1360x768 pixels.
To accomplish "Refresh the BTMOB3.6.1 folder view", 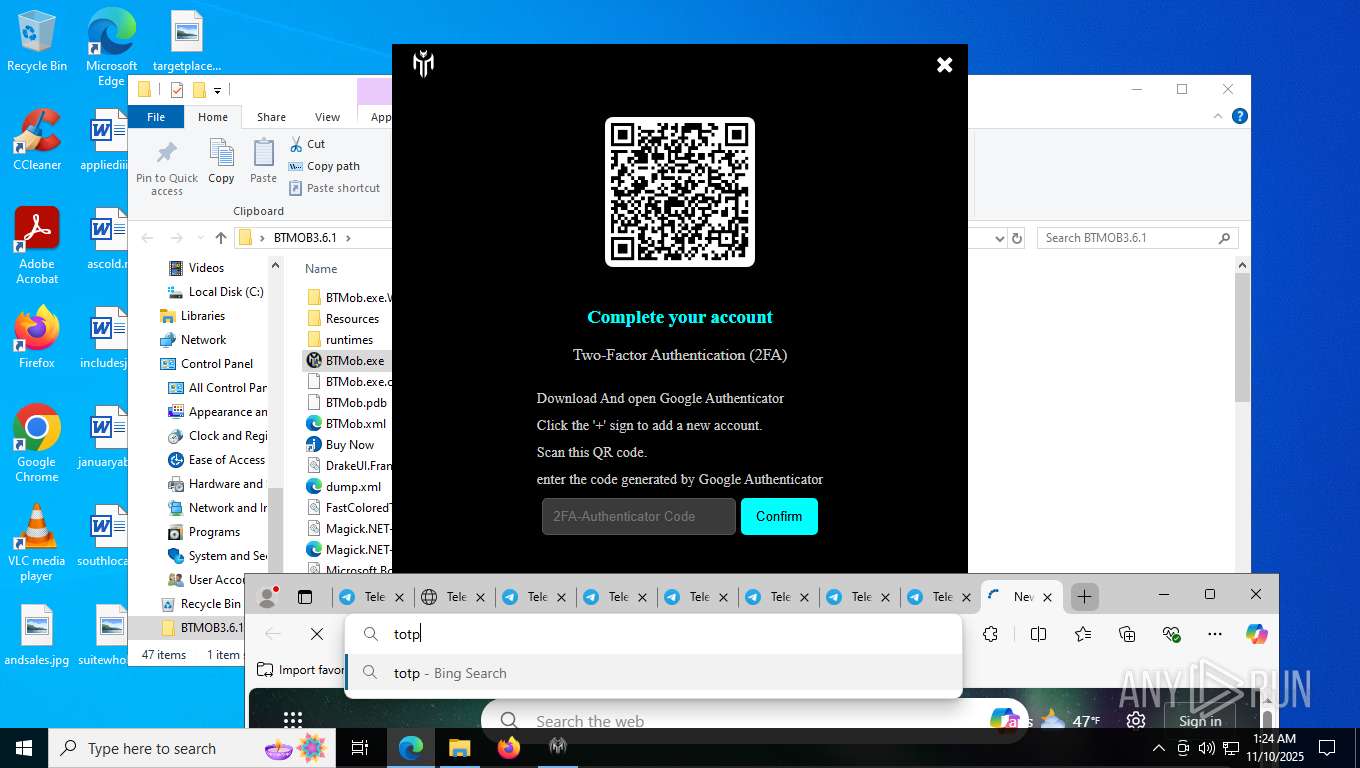I will tap(1017, 238).
